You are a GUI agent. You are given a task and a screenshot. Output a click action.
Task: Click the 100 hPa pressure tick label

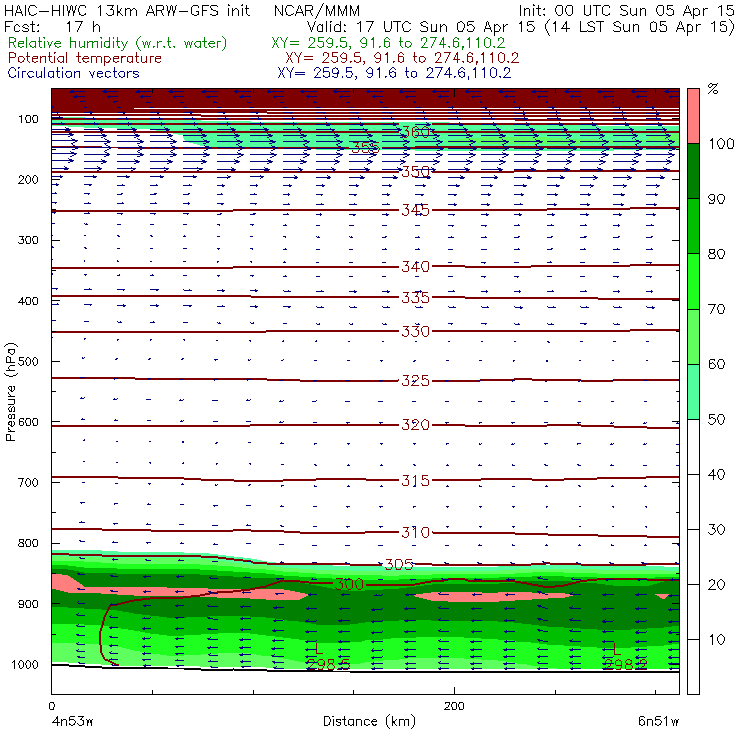(x=28, y=119)
